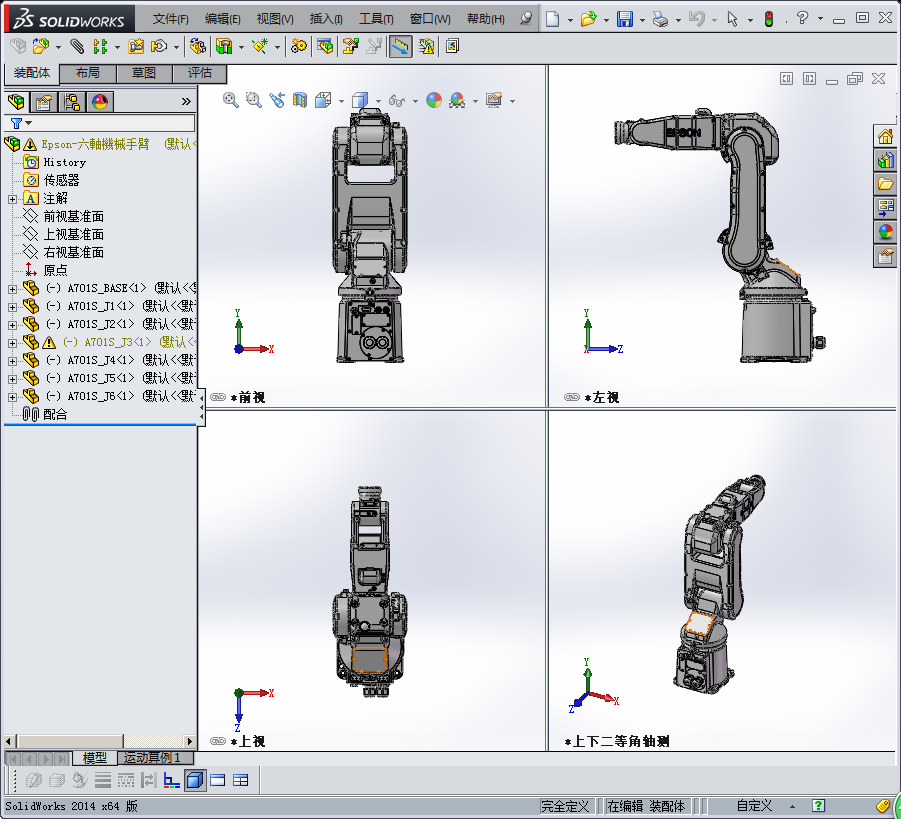The width and height of the screenshot is (901, 819).
Task: Expand the 注解 annotations tree node
Action: 12,199
